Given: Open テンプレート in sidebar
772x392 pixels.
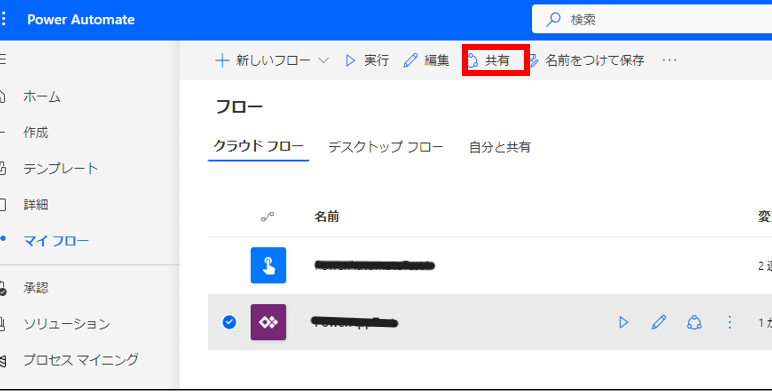Looking at the screenshot, I should coord(61,168).
